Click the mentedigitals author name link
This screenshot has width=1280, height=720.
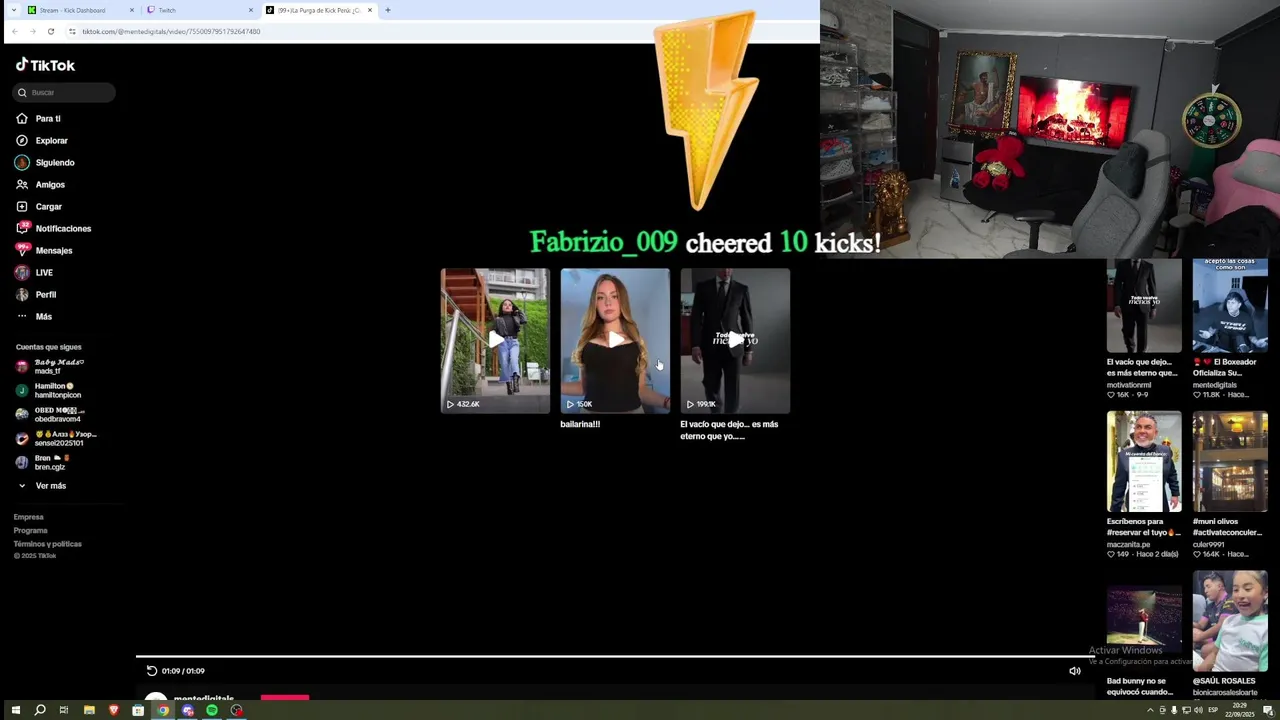point(204,699)
